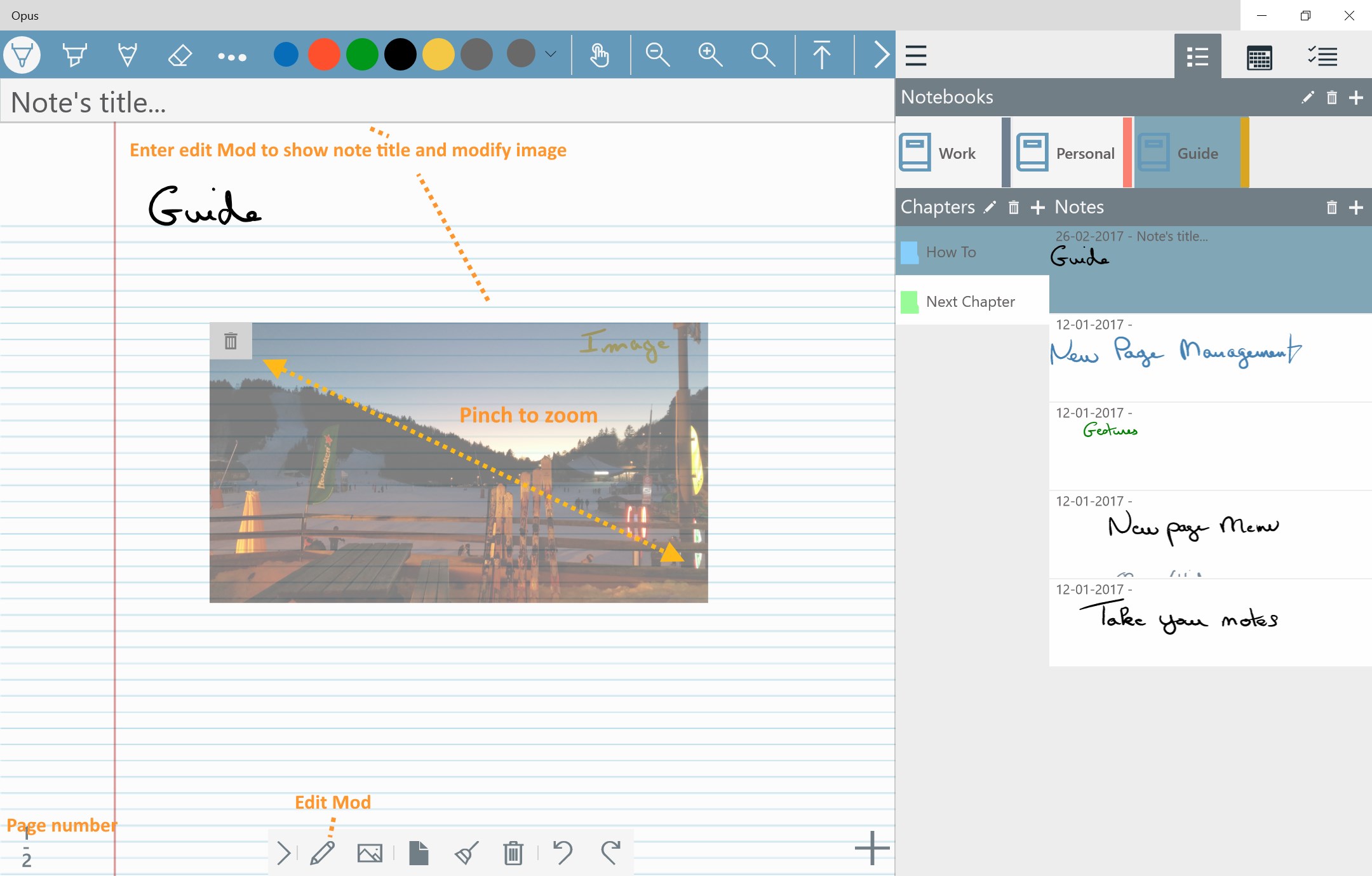Screen dimensions: 1372x876
Task: Switch to the calendar view tab
Action: tap(1259, 57)
